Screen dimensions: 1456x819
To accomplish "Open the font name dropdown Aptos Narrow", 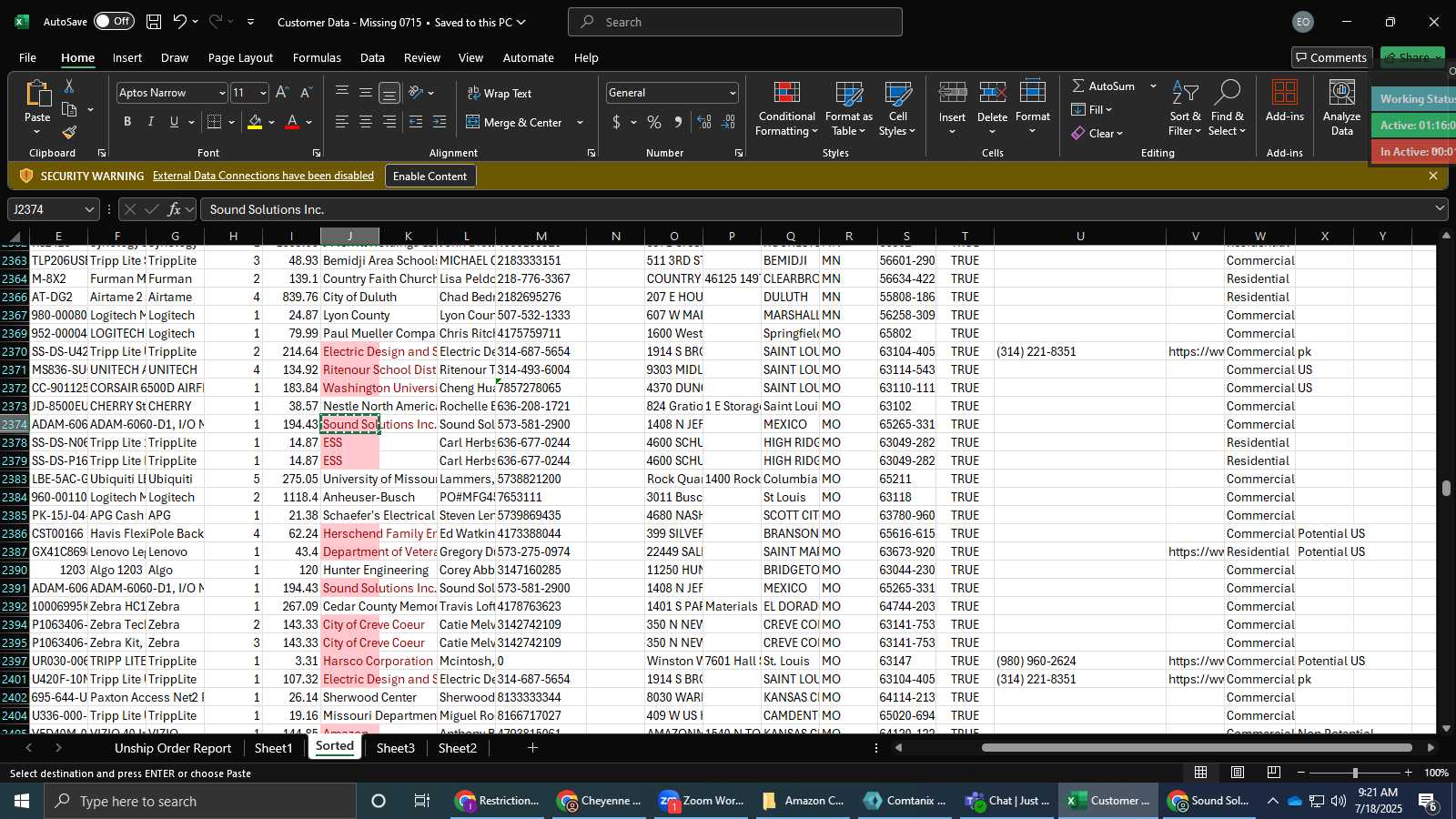I will click(221, 93).
